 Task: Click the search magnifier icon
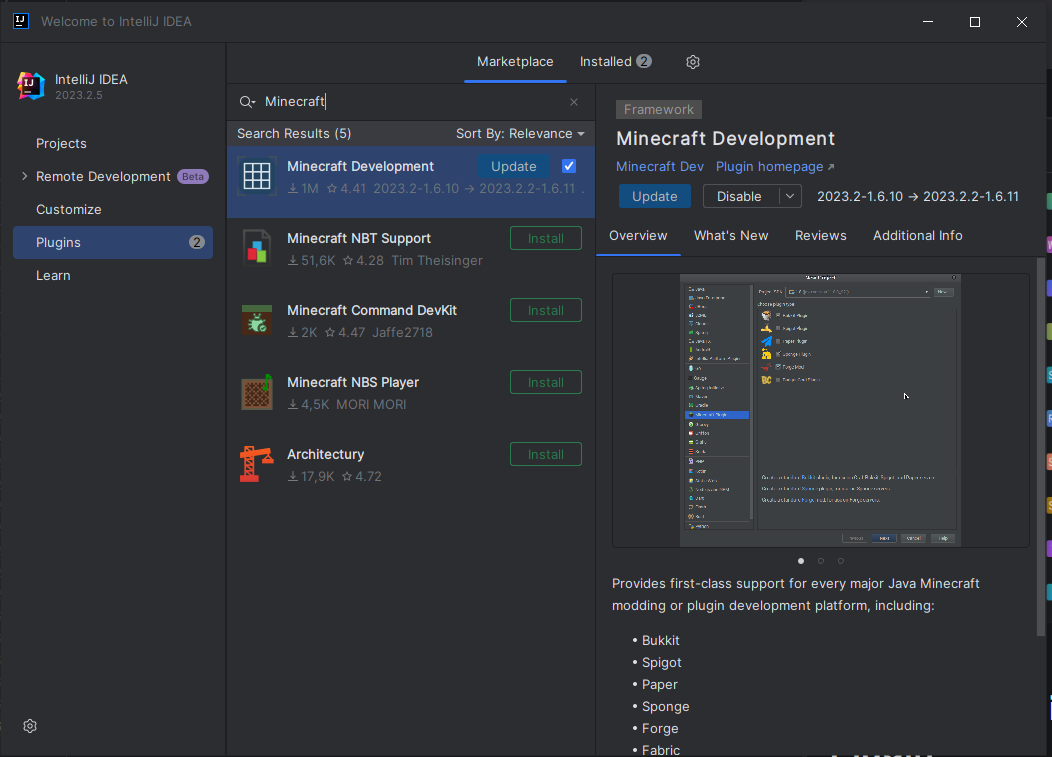pyautogui.click(x=247, y=102)
